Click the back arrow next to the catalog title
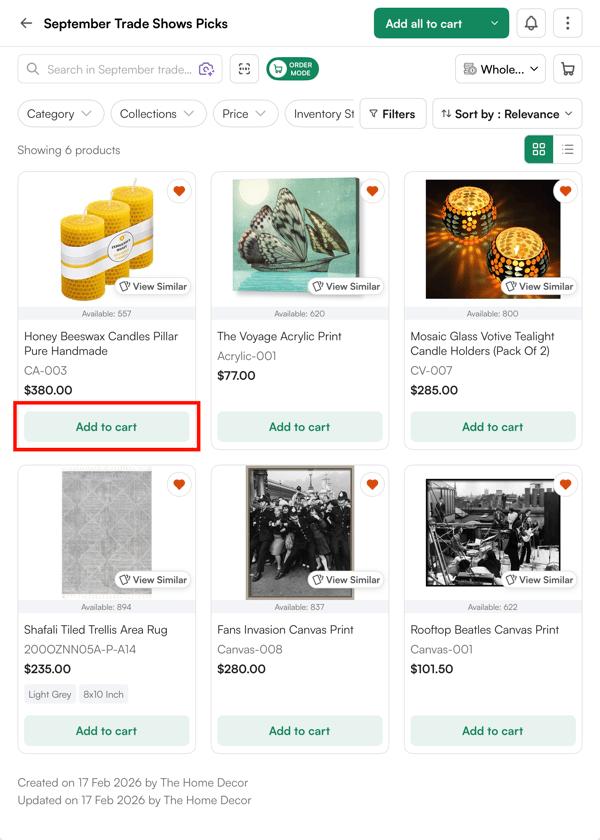 (x=25, y=22)
